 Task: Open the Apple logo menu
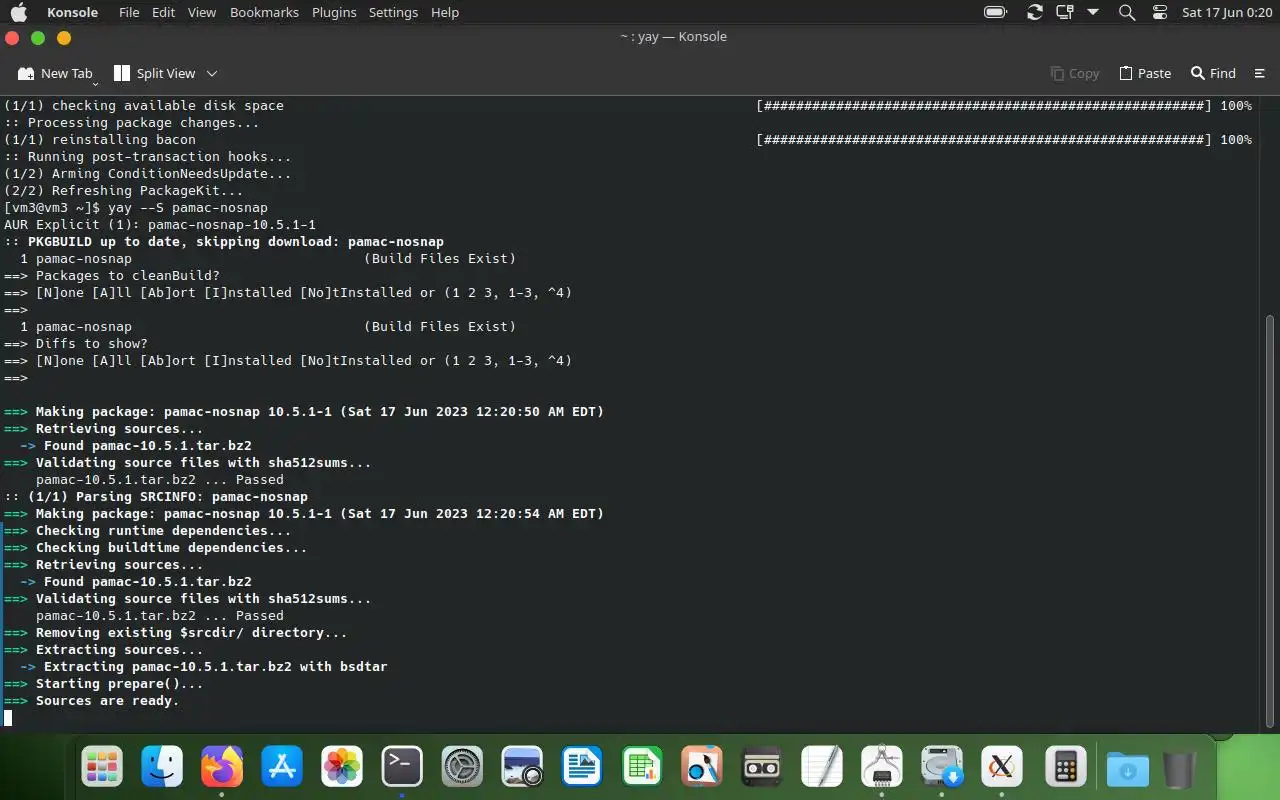click(x=19, y=12)
